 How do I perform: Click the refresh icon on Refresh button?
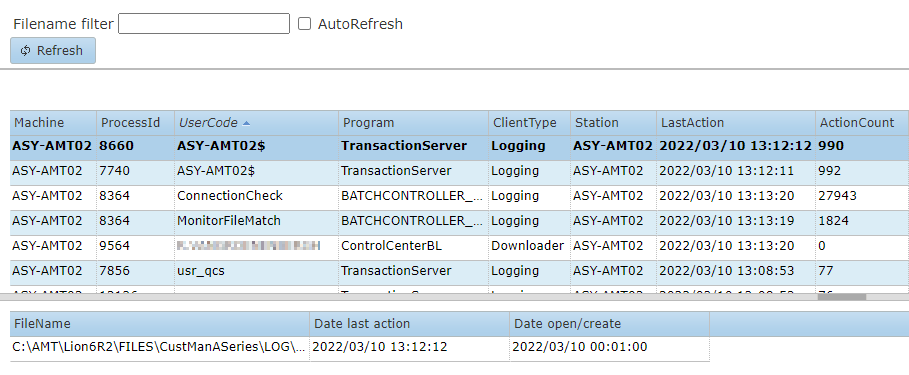[26, 50]
